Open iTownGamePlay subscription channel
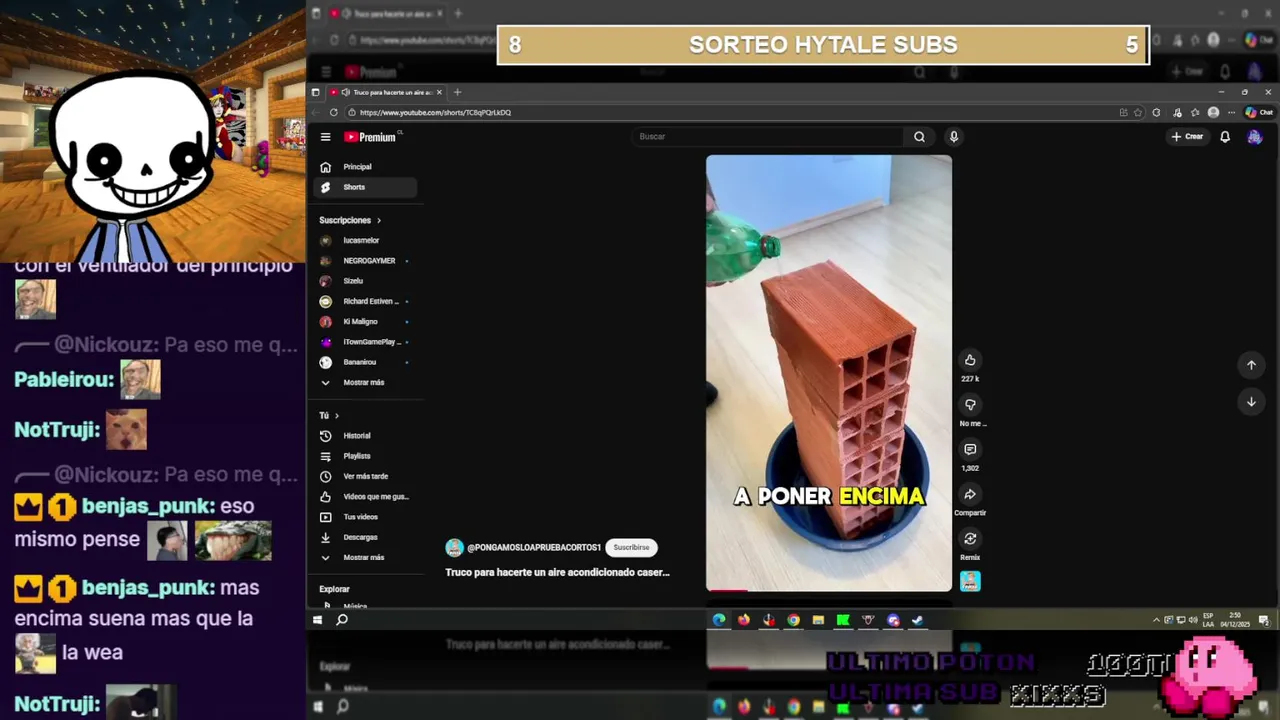Viewport: 1280px width, 720px height. [366, 342]
